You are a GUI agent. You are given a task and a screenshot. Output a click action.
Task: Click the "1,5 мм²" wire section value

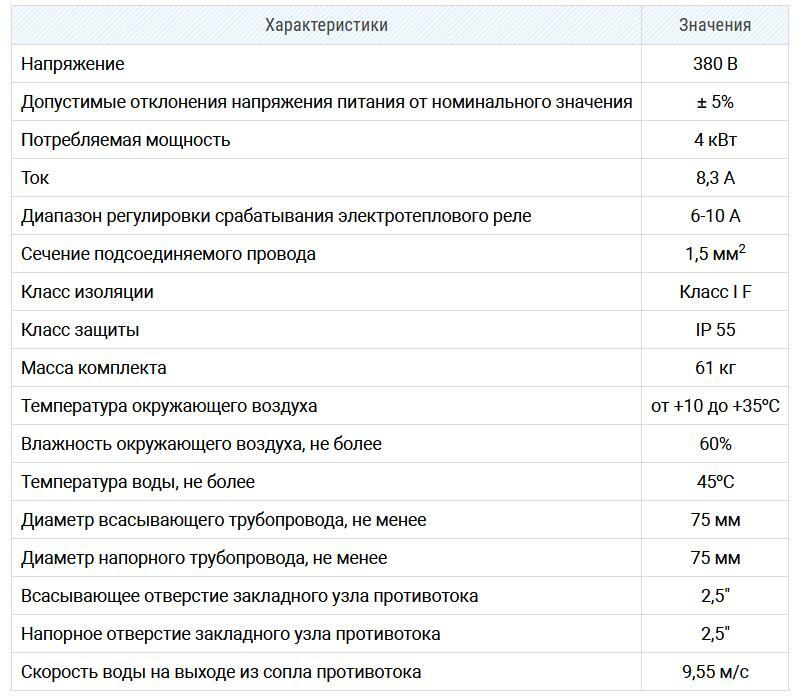[714, 254]
